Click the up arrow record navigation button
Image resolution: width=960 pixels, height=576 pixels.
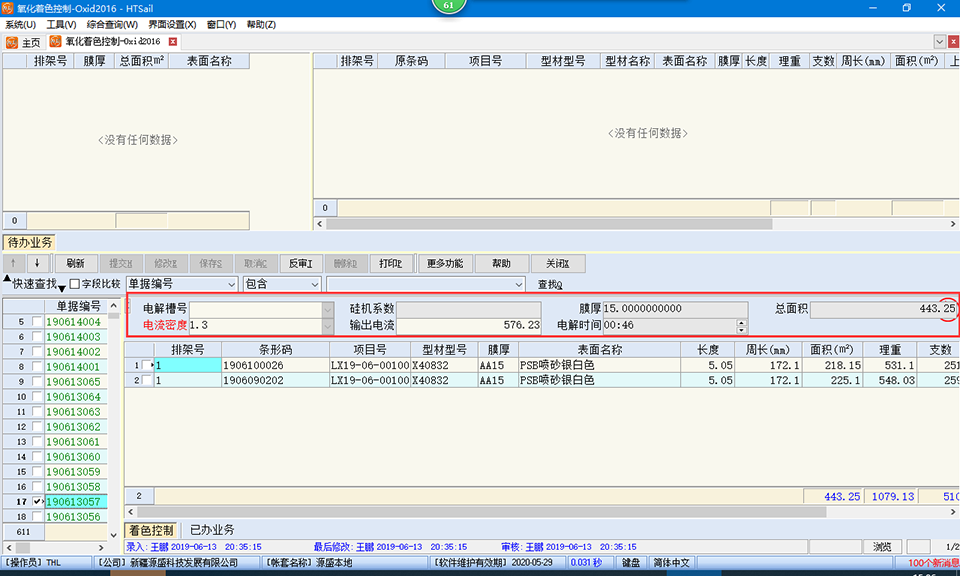pyautogui.click(x=15, y=264)
